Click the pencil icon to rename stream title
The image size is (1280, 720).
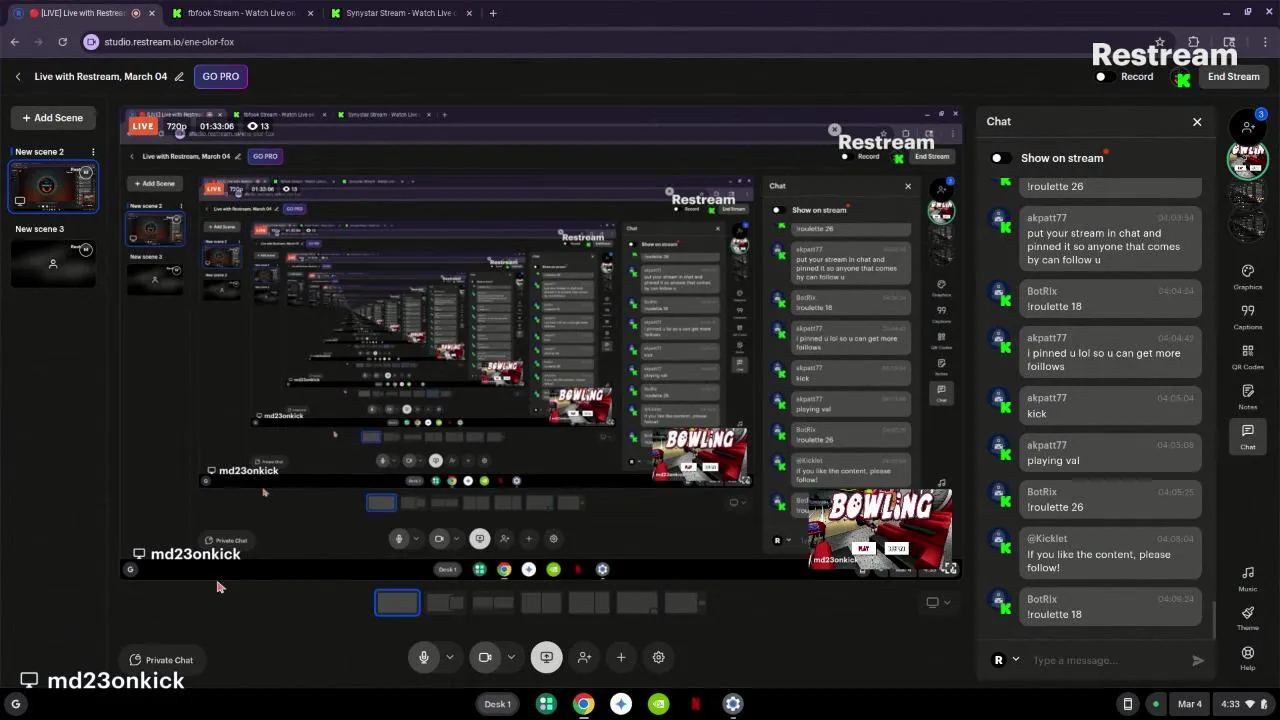point(179,77)
